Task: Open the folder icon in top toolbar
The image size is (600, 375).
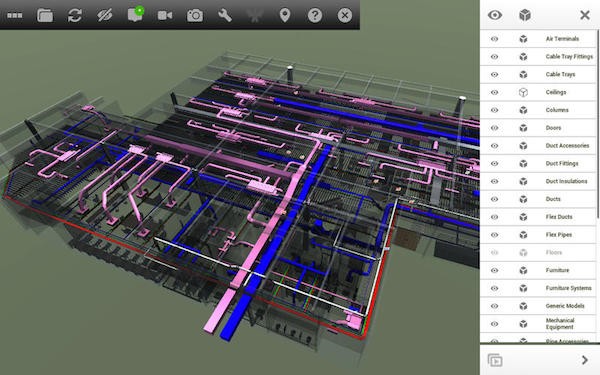Action: (x=45, y=15)
